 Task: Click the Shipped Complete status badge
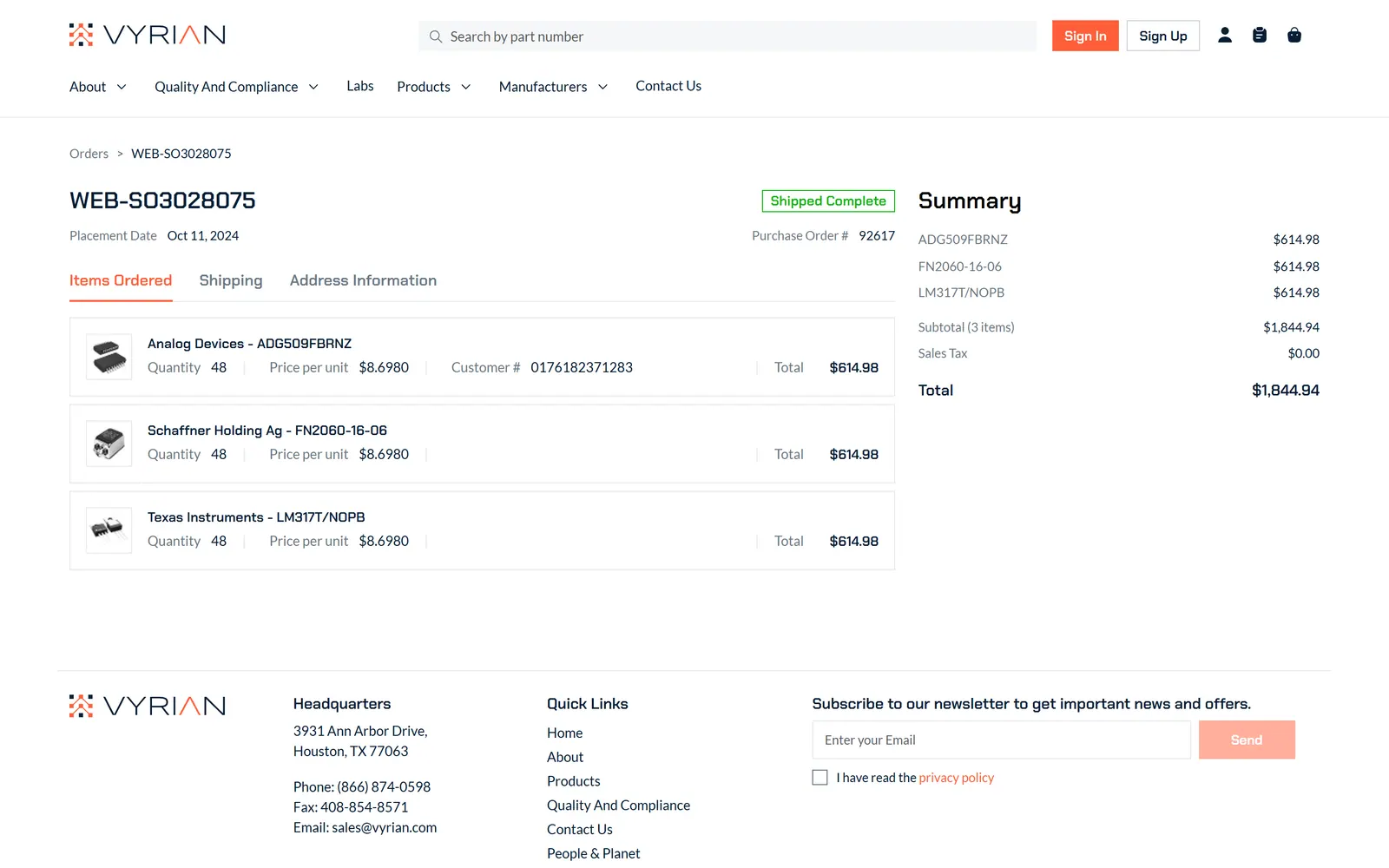(x=828, y=201)
